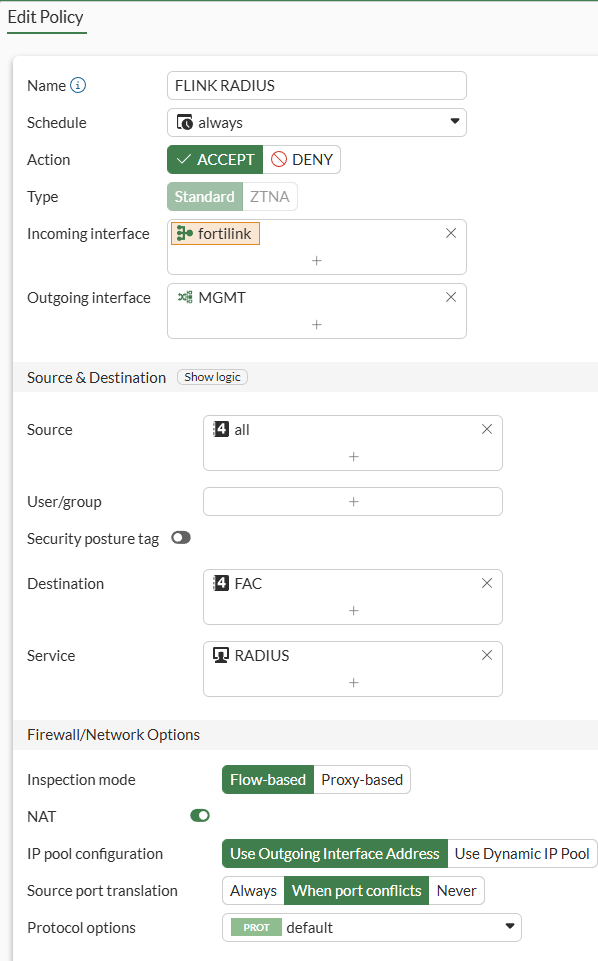598x961 pixels.
Task: Select Use Dynamic IP Pool
Action: point(522,853)
